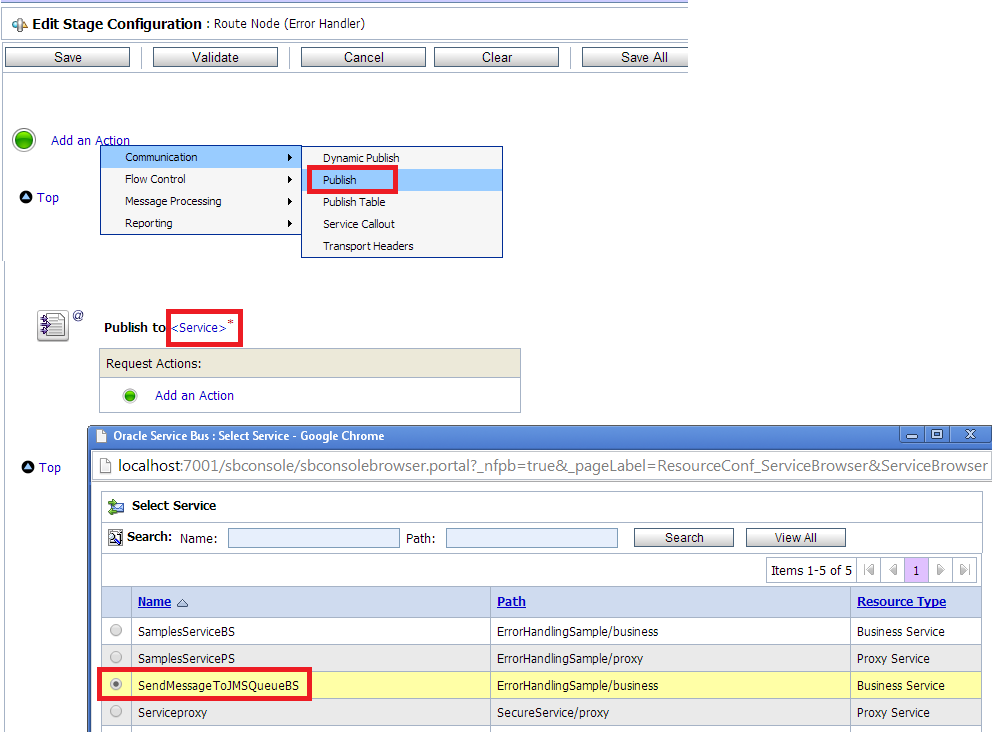
Task: Open the Communication menu item
Action: click(201, 157)
